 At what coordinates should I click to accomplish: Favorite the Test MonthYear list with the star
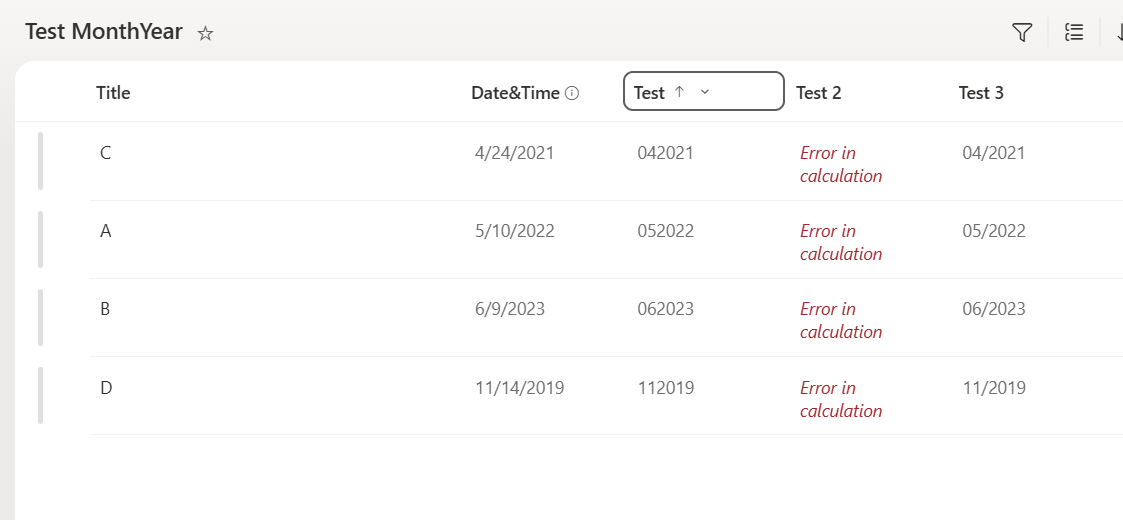(x=206, y=33)
